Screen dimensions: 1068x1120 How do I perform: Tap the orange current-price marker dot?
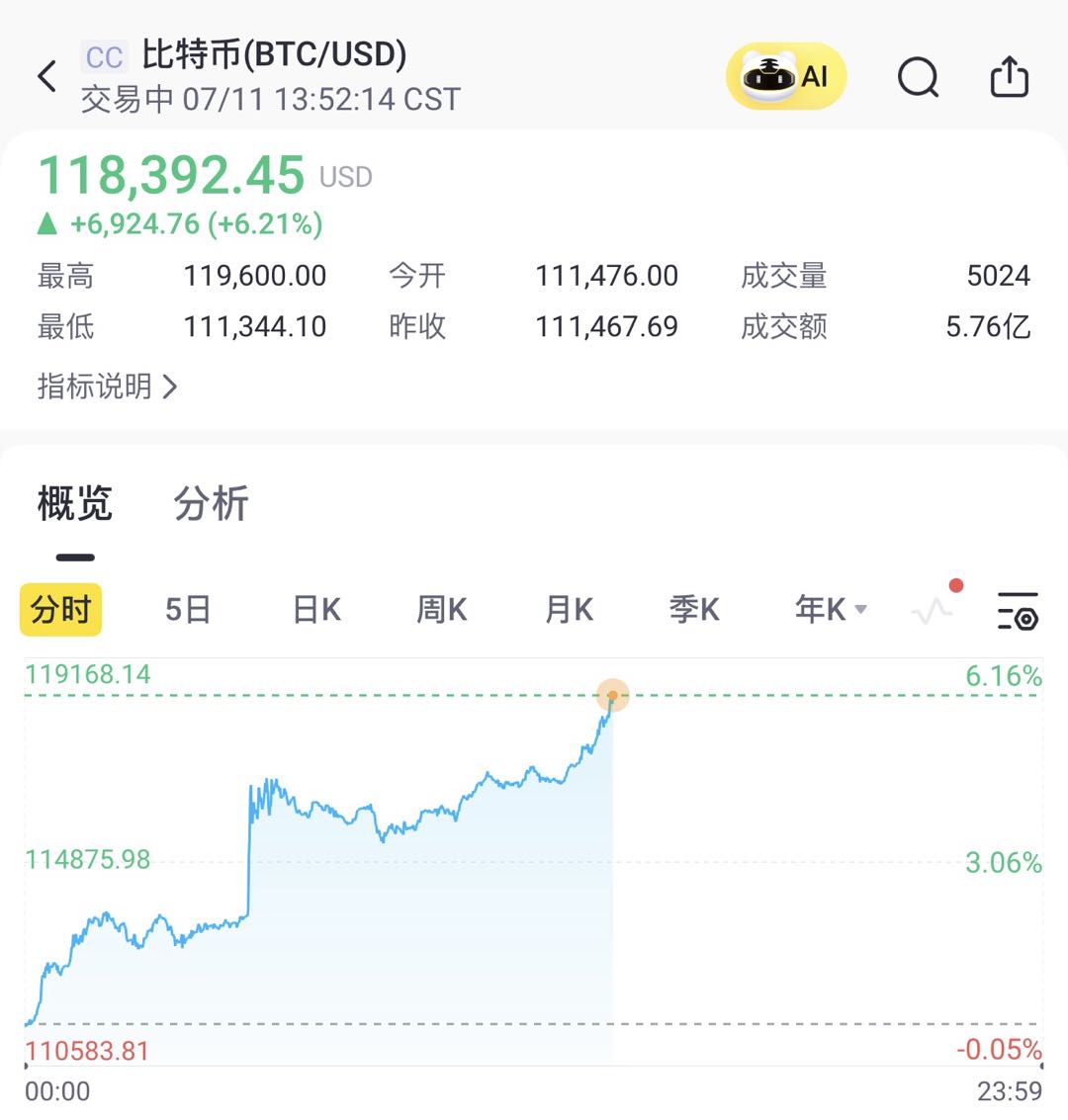pyautogui.click(x=613, y=696)
